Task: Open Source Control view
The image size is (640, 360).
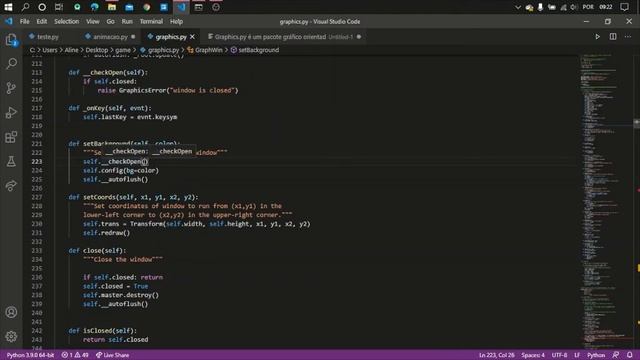Action: click(11, 88)
